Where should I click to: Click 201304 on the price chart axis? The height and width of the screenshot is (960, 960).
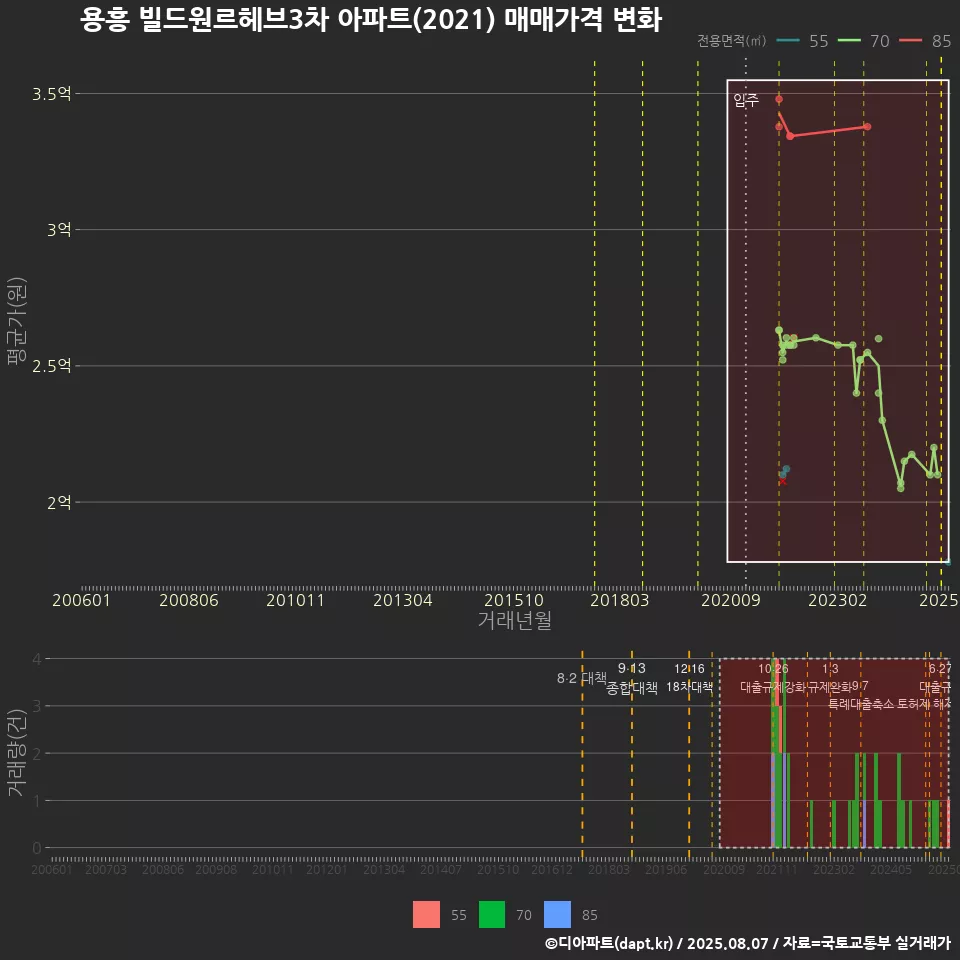(x=403, y=600)
